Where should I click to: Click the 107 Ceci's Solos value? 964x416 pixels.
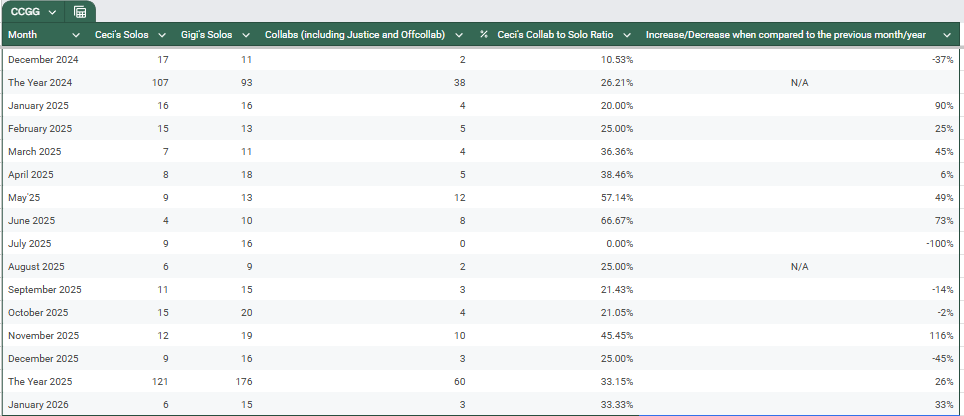pyautogui.click(x=160, y=83)
